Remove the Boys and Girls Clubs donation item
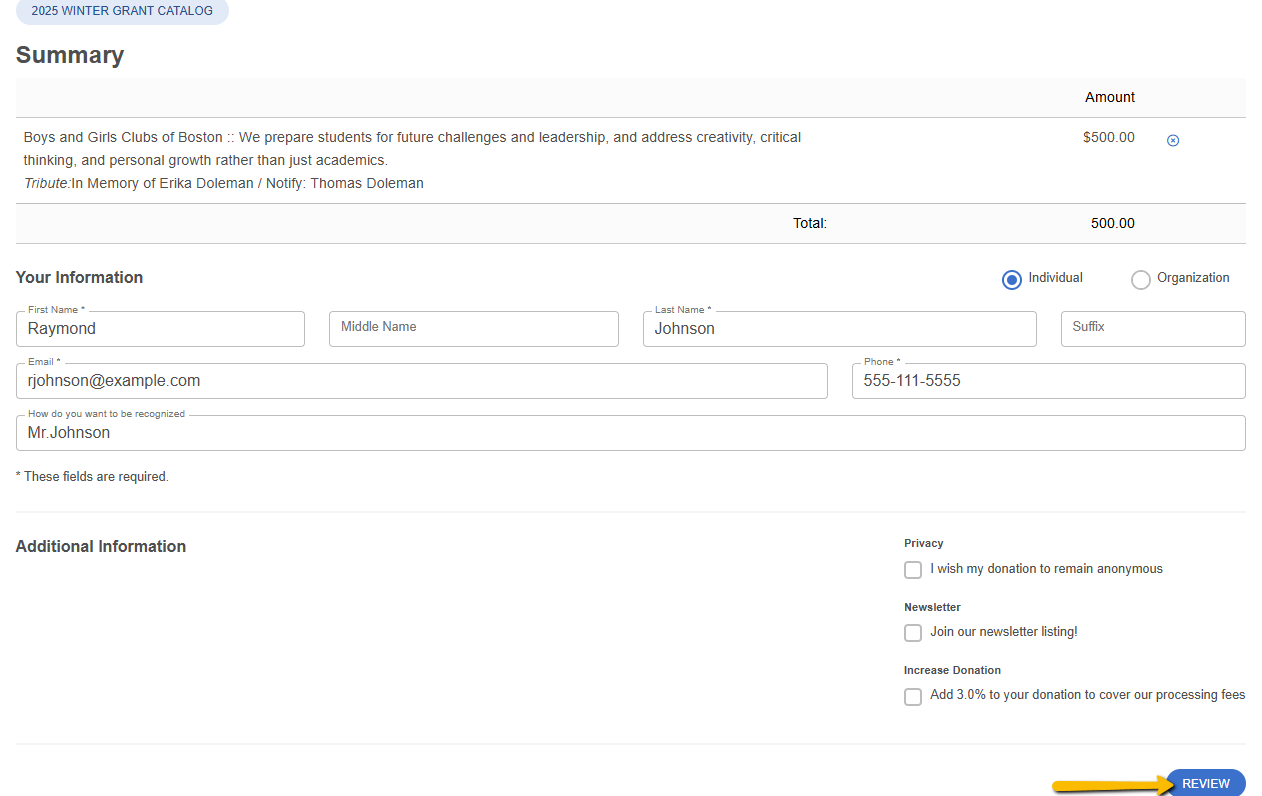The image size is (1262, 796). 1173,140
